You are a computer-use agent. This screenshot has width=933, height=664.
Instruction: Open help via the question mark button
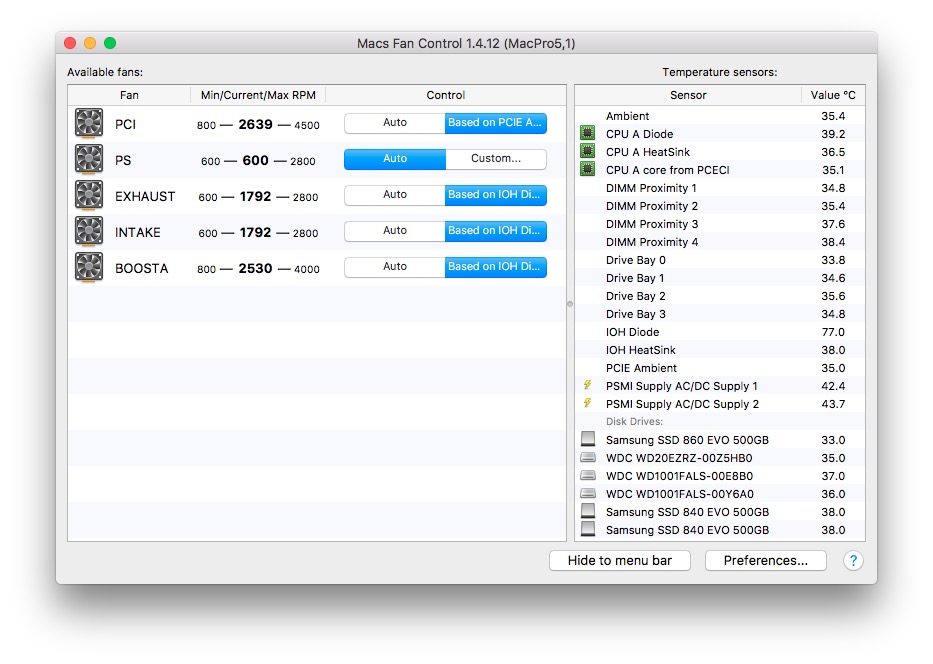tap(853, 560)
